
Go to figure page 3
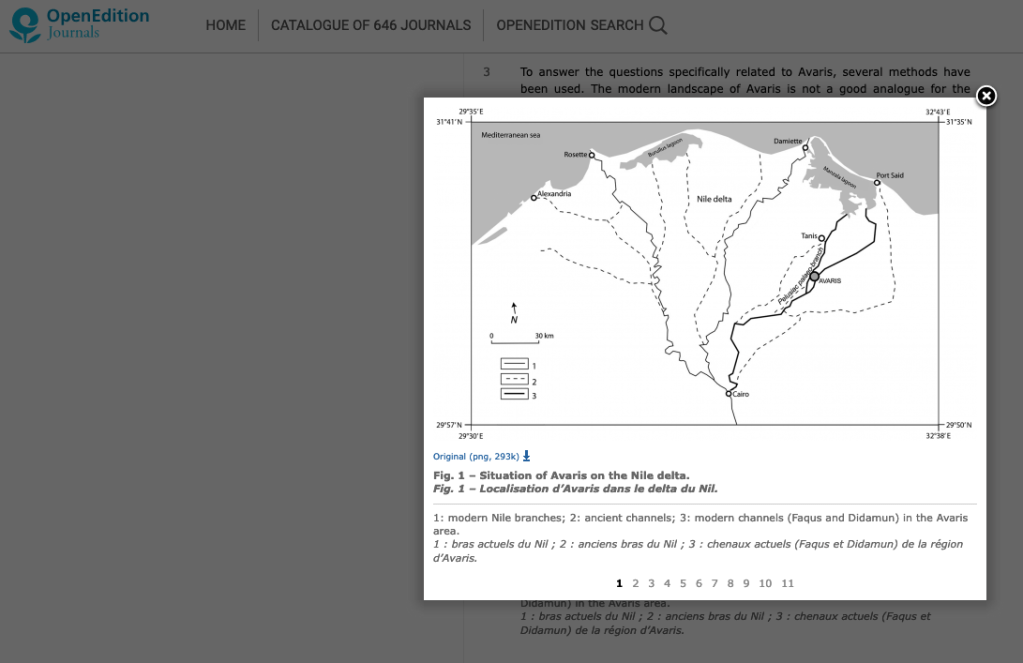(x=651, y=583)
